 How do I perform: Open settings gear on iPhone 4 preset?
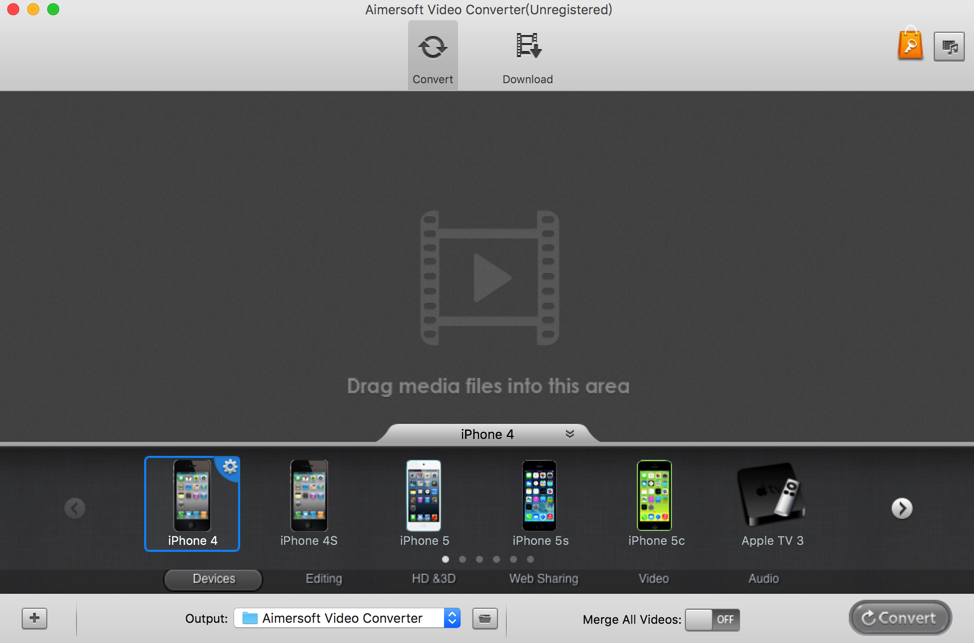pos(229,467)
